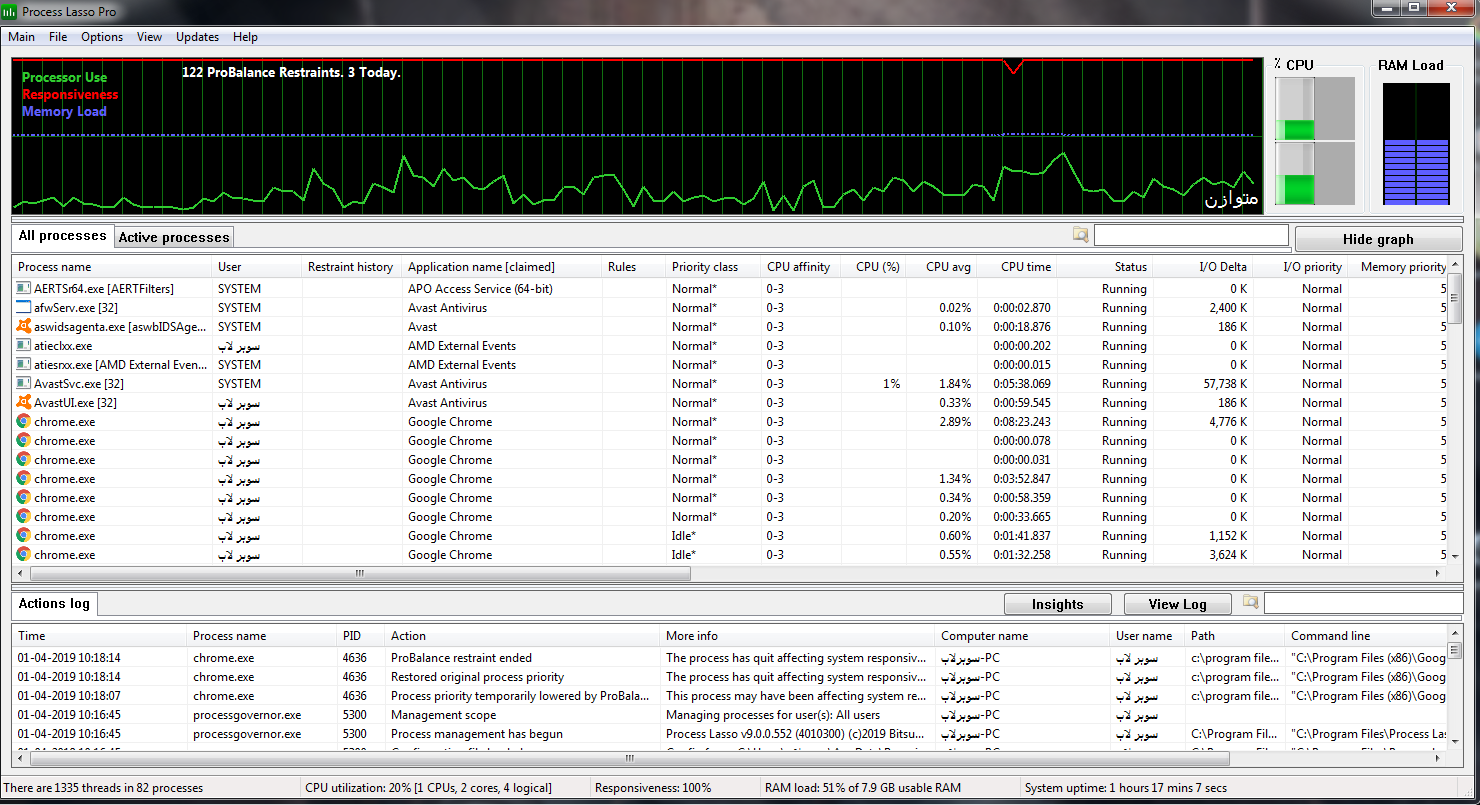
Task: Click the RAM Load meter
Action: click(1416, 144)
